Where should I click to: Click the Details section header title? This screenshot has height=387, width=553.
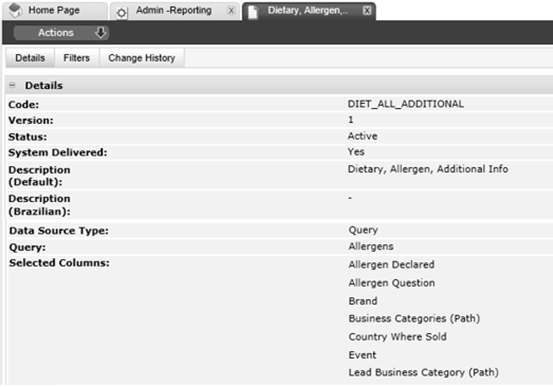coord(44,86)
